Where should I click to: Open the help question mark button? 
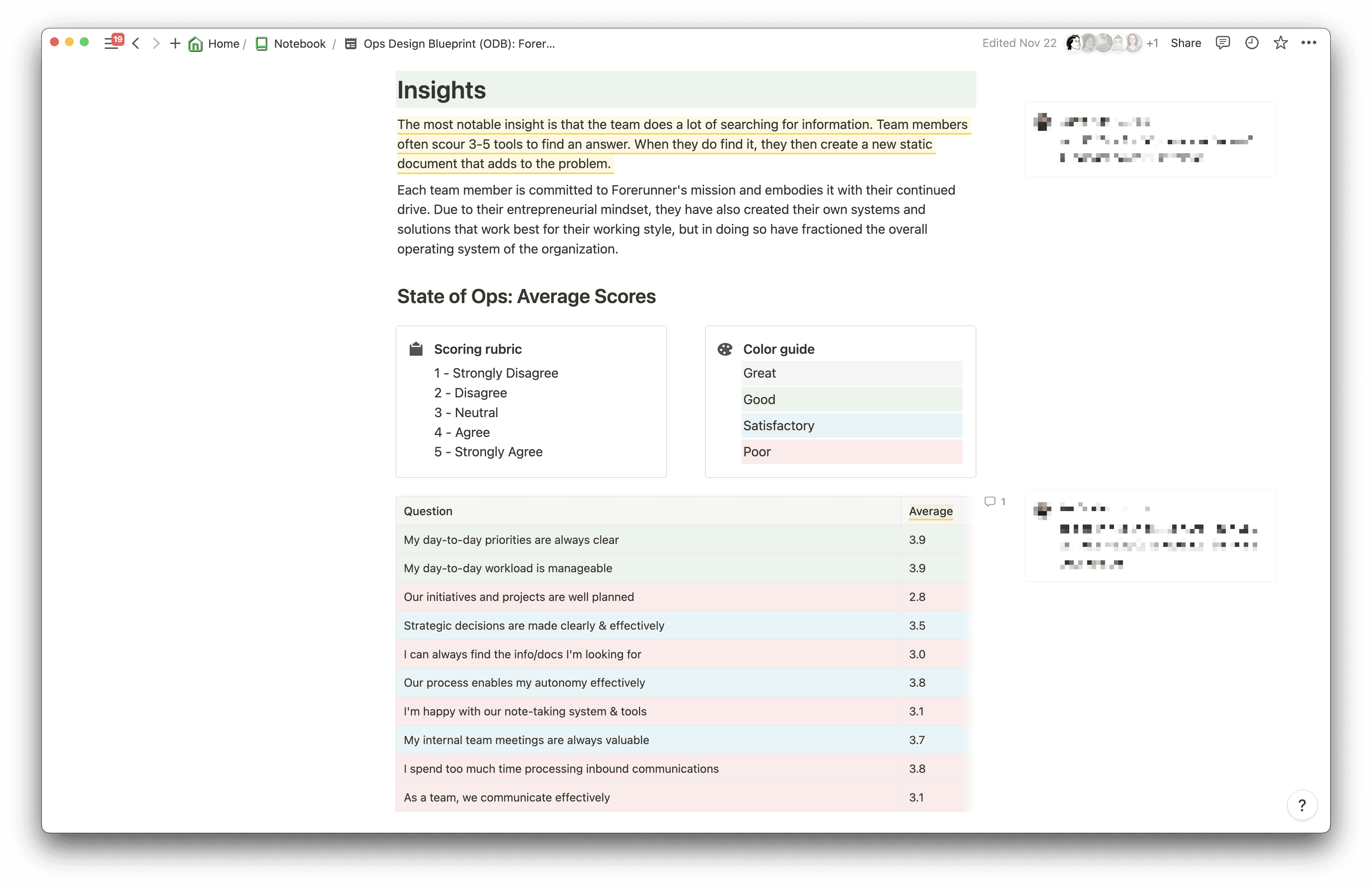pos(1302,805)
